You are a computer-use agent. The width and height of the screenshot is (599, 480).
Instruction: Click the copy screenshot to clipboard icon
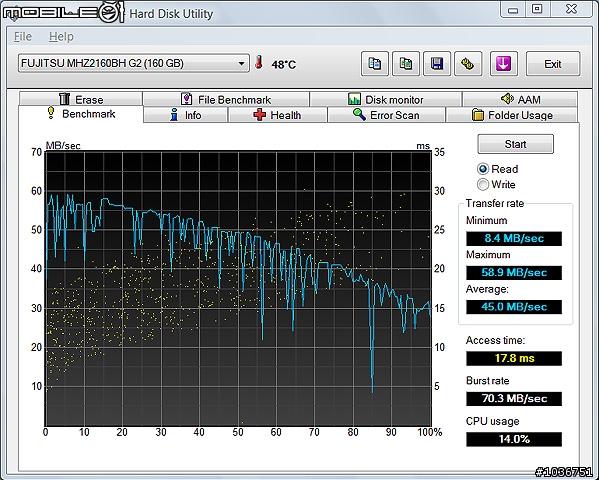click(x=406, y=64)
